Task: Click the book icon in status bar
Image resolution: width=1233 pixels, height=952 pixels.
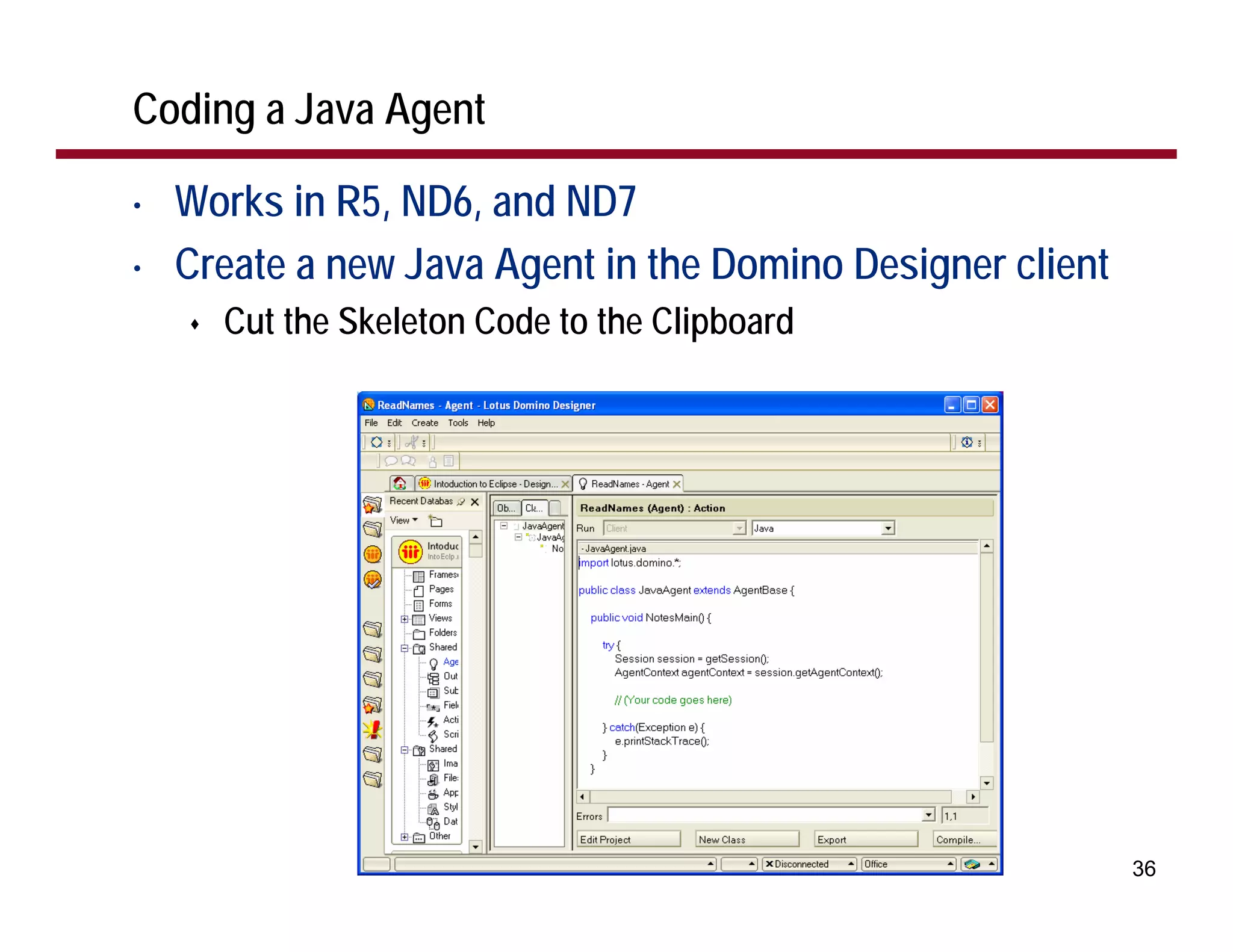Action: (972, 864)
